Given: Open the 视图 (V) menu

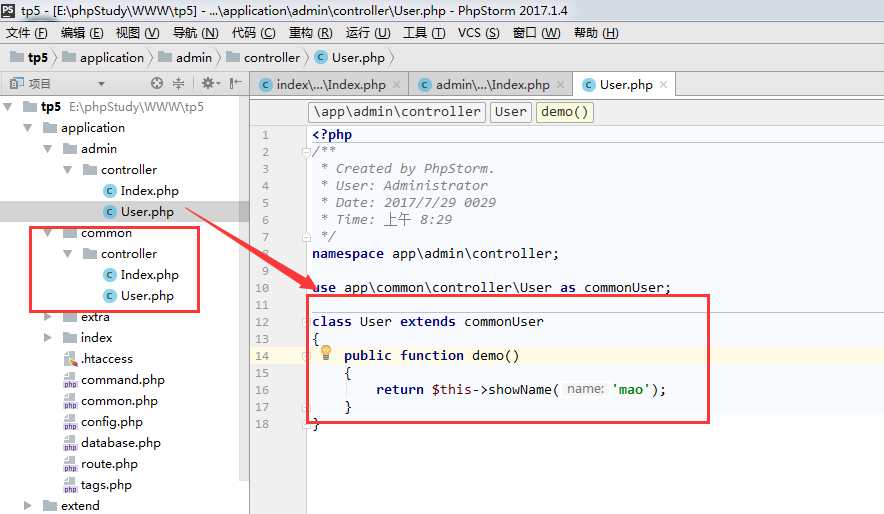Looking at the screenshot, I should click(138, 33).
